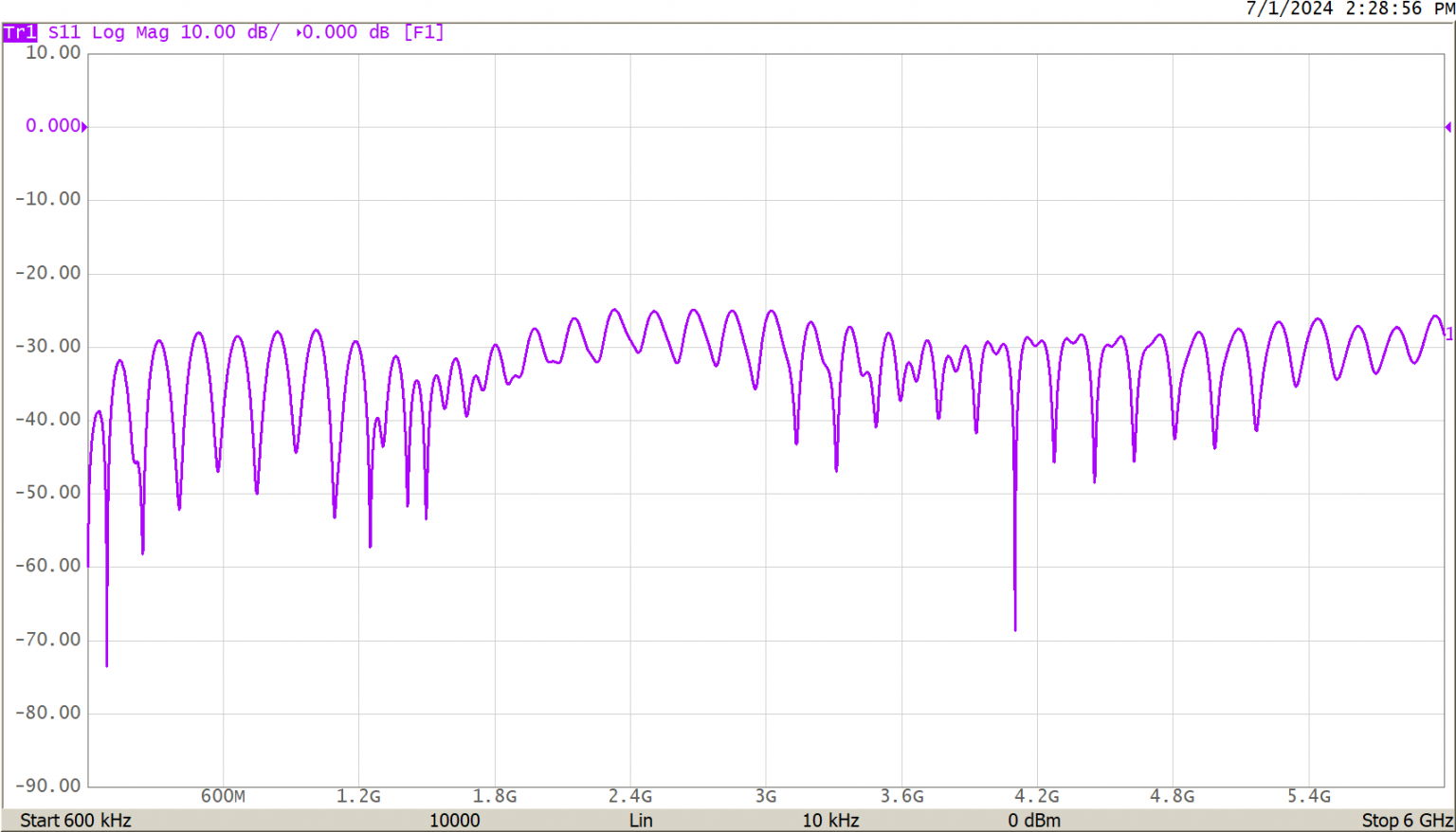Click the [F1] calibration status indicator
This screenshot has width=1456, height=832.
(425, 32)
